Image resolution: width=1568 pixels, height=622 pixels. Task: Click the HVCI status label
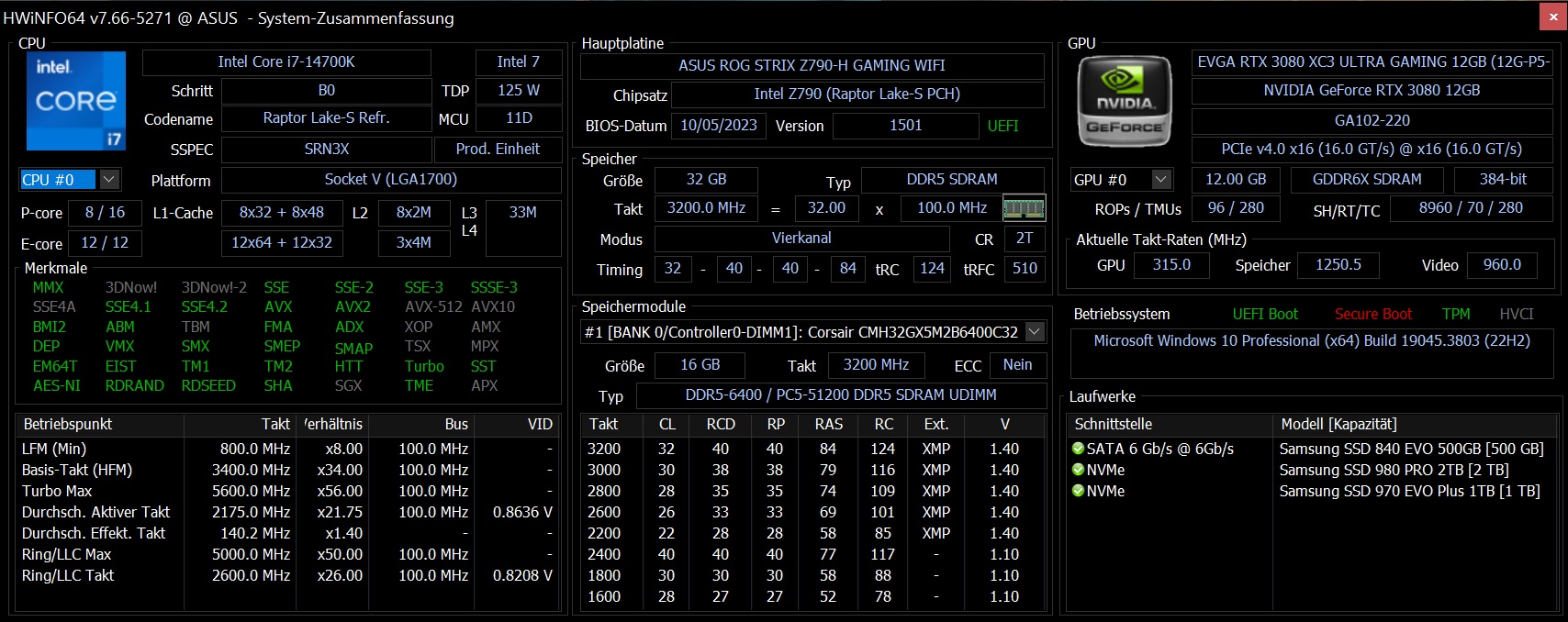click(x=1517, y=315)
